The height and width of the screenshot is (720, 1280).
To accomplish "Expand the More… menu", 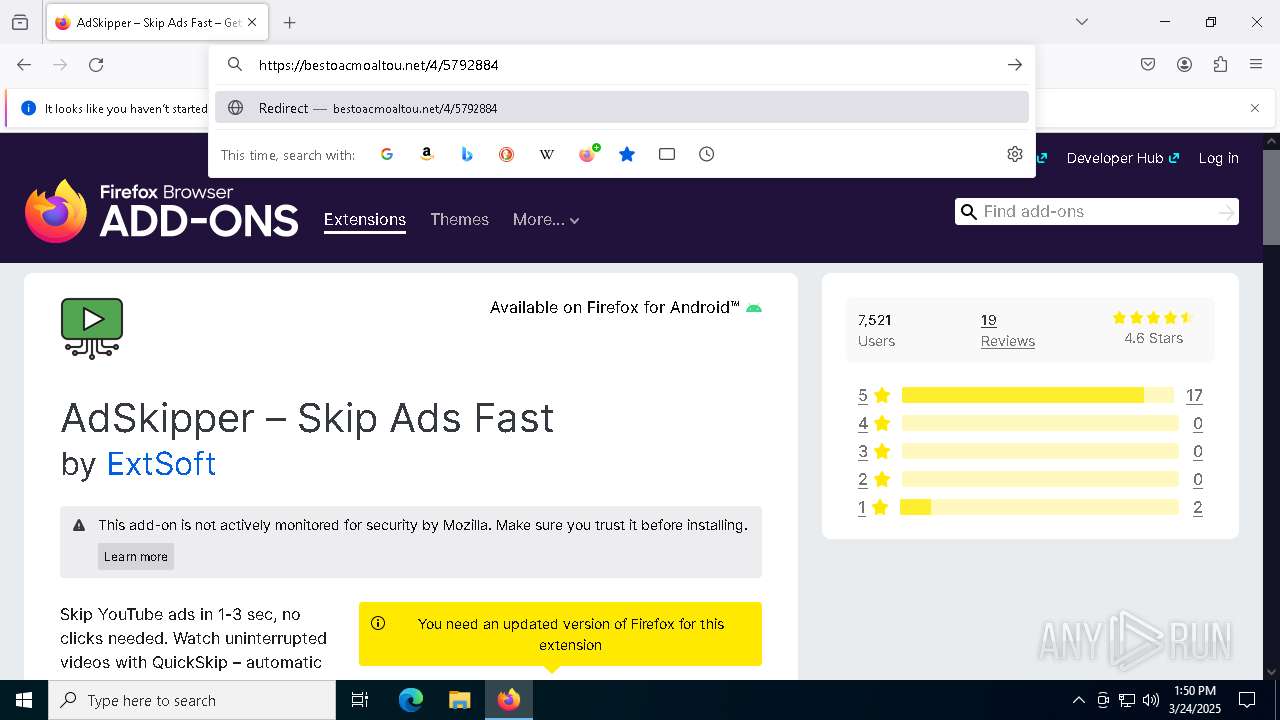I will (x=546, y=220).
